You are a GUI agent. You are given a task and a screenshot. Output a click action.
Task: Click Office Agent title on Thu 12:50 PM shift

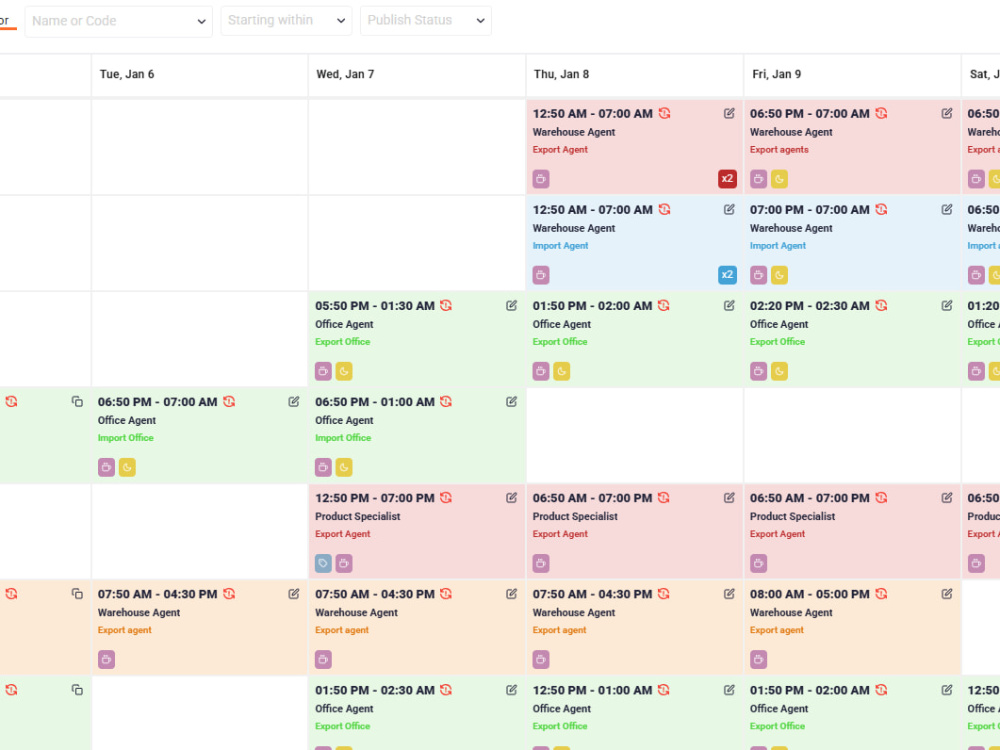click(561, 709)
